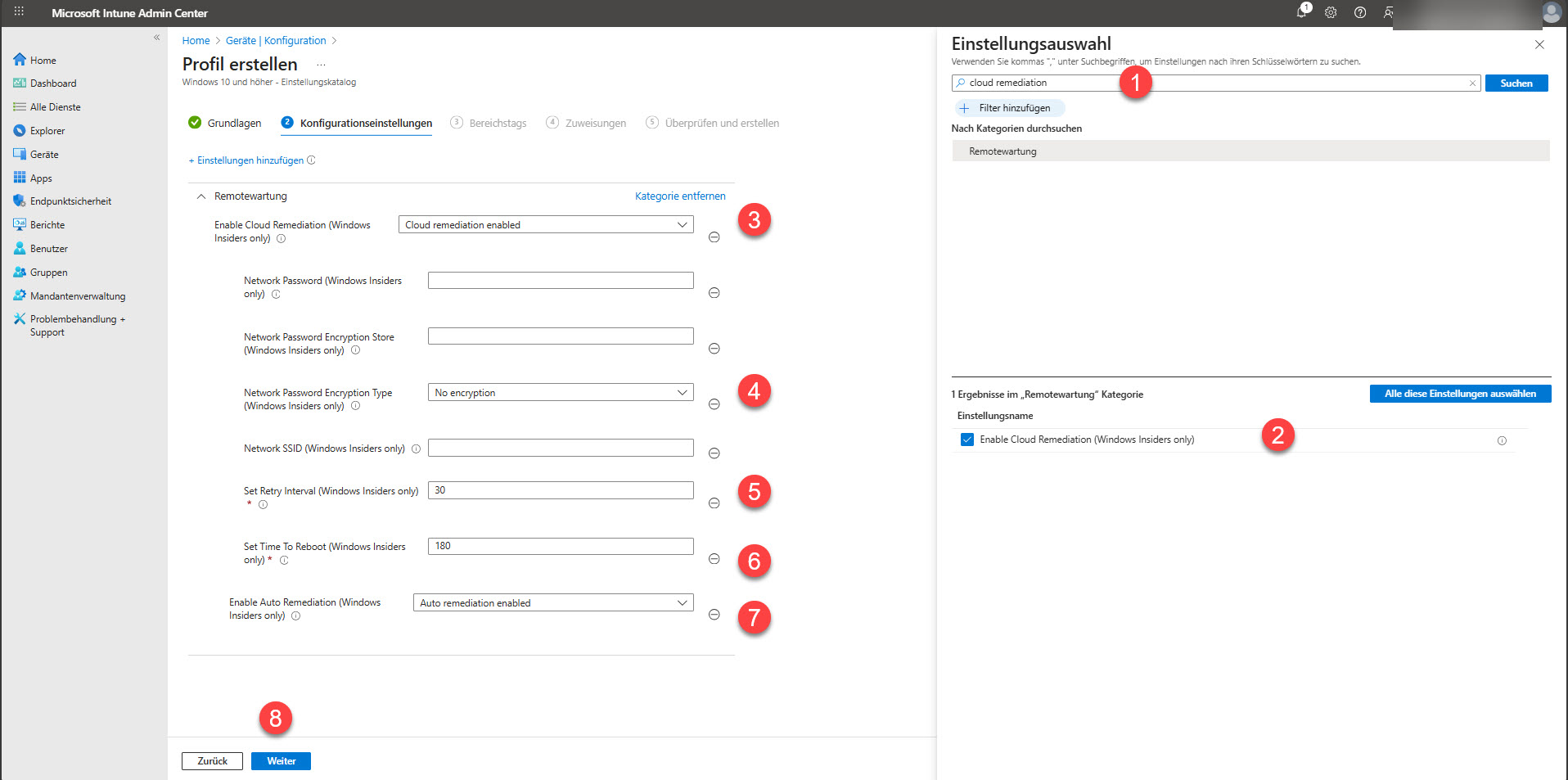This screenshot has width=1568, height=780.
Task: Open Enable Cloud Remediation dropdown
Action: point(546,225)
